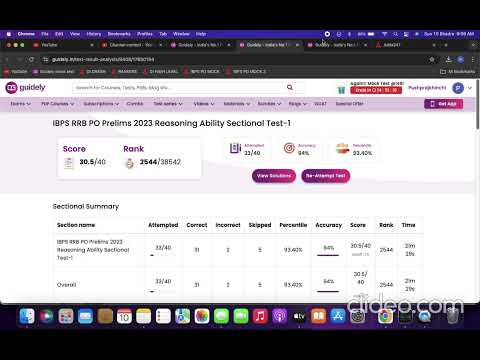Open Photos from the Dock
This screenshot has width=480, height=360.
coord(202,316)
